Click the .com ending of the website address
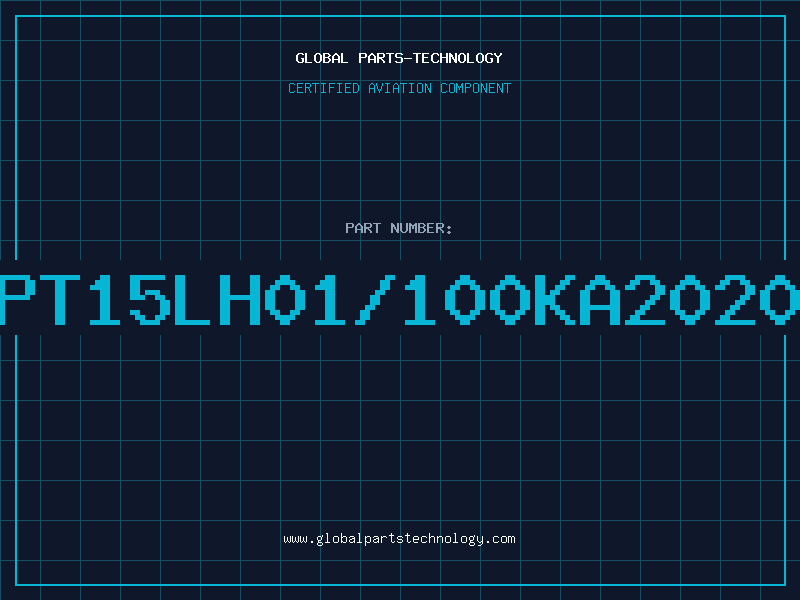The image size is (800, 600). pos(499,539)
